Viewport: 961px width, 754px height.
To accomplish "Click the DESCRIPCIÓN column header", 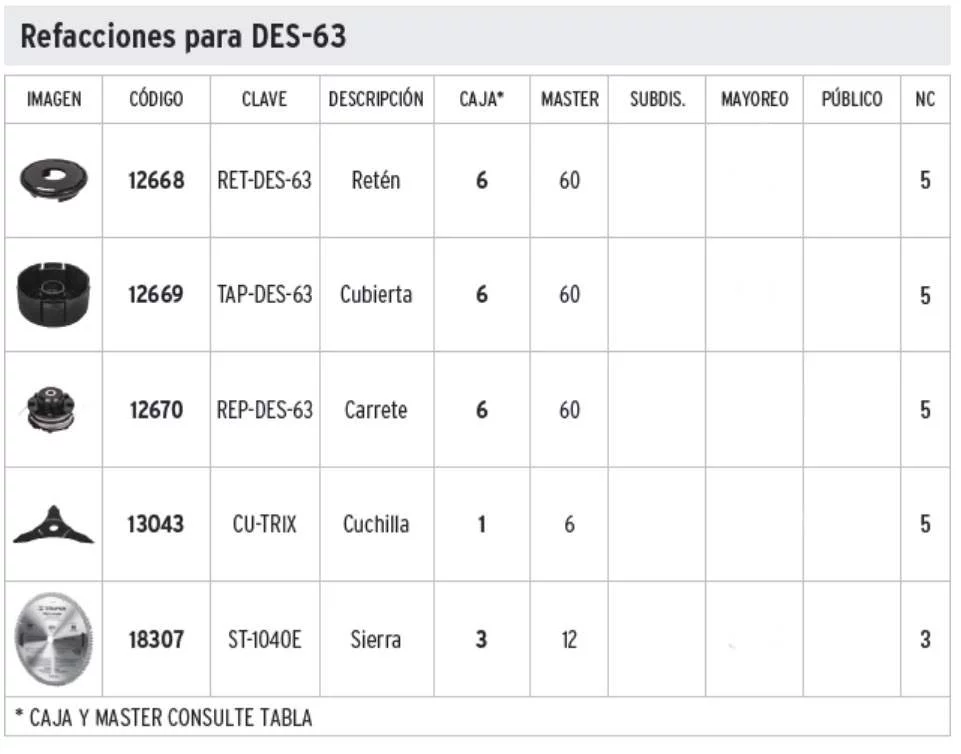I will click(376, 99).
